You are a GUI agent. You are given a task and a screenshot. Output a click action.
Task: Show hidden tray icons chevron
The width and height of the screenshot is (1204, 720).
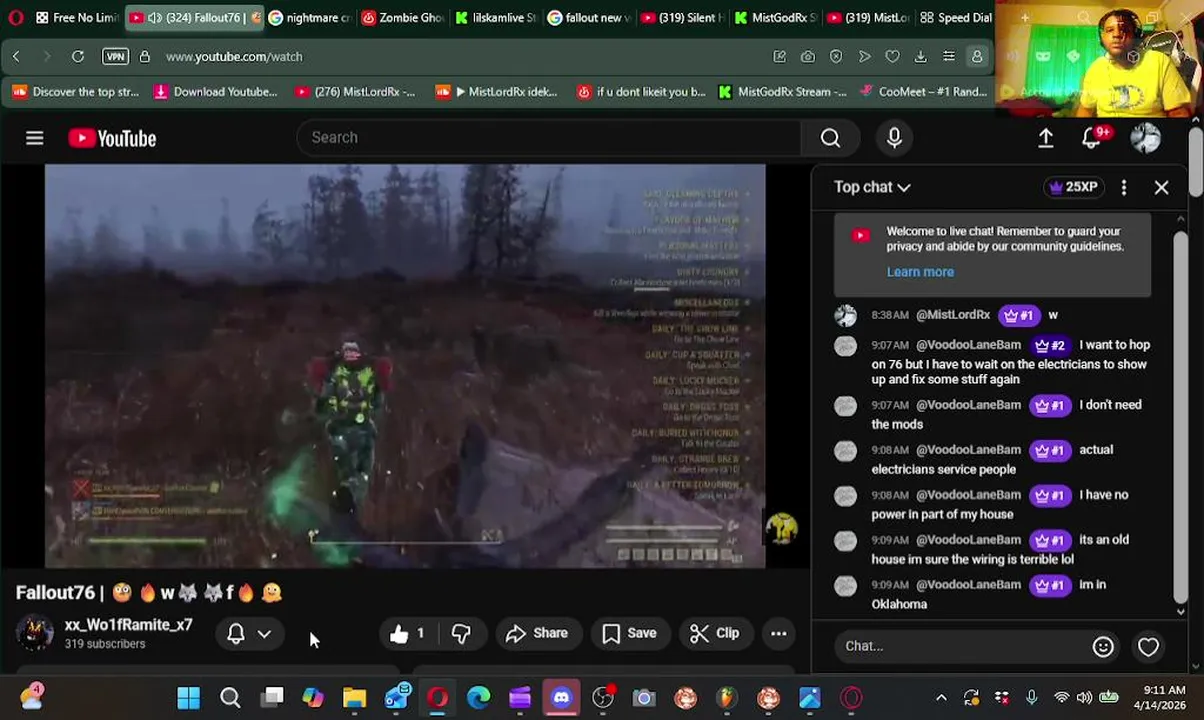(941, 698)
